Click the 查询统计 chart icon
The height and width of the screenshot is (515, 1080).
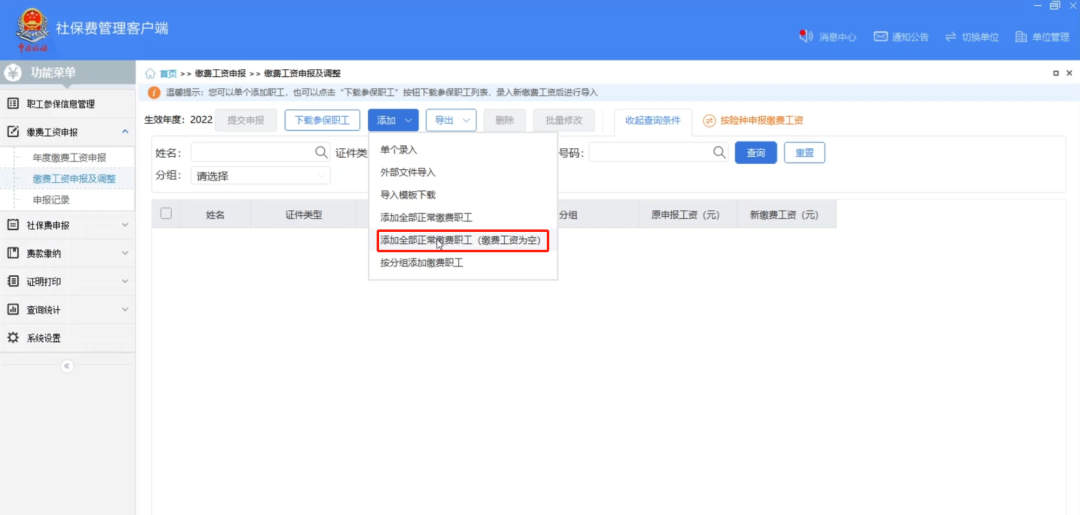pos(12,309)
